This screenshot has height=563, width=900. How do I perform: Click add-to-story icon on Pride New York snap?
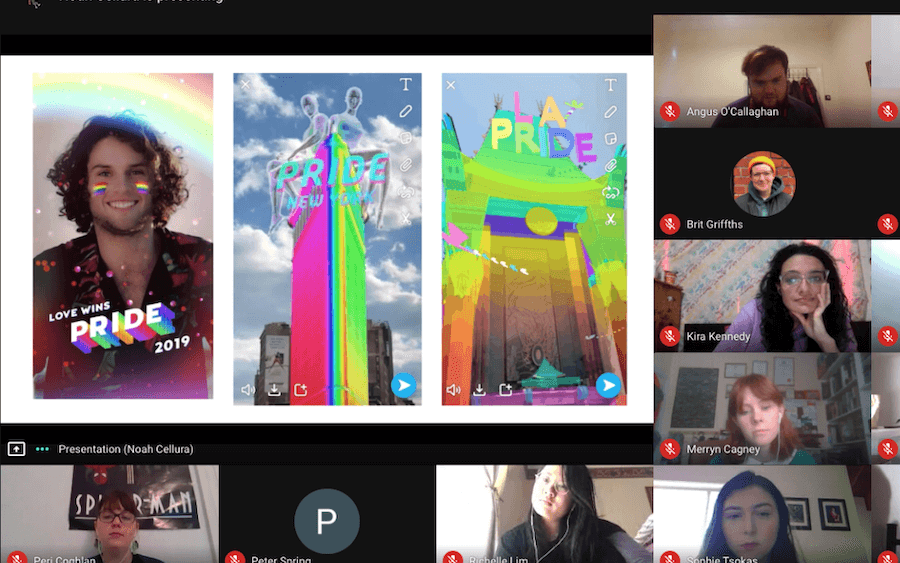click(300, 390)
